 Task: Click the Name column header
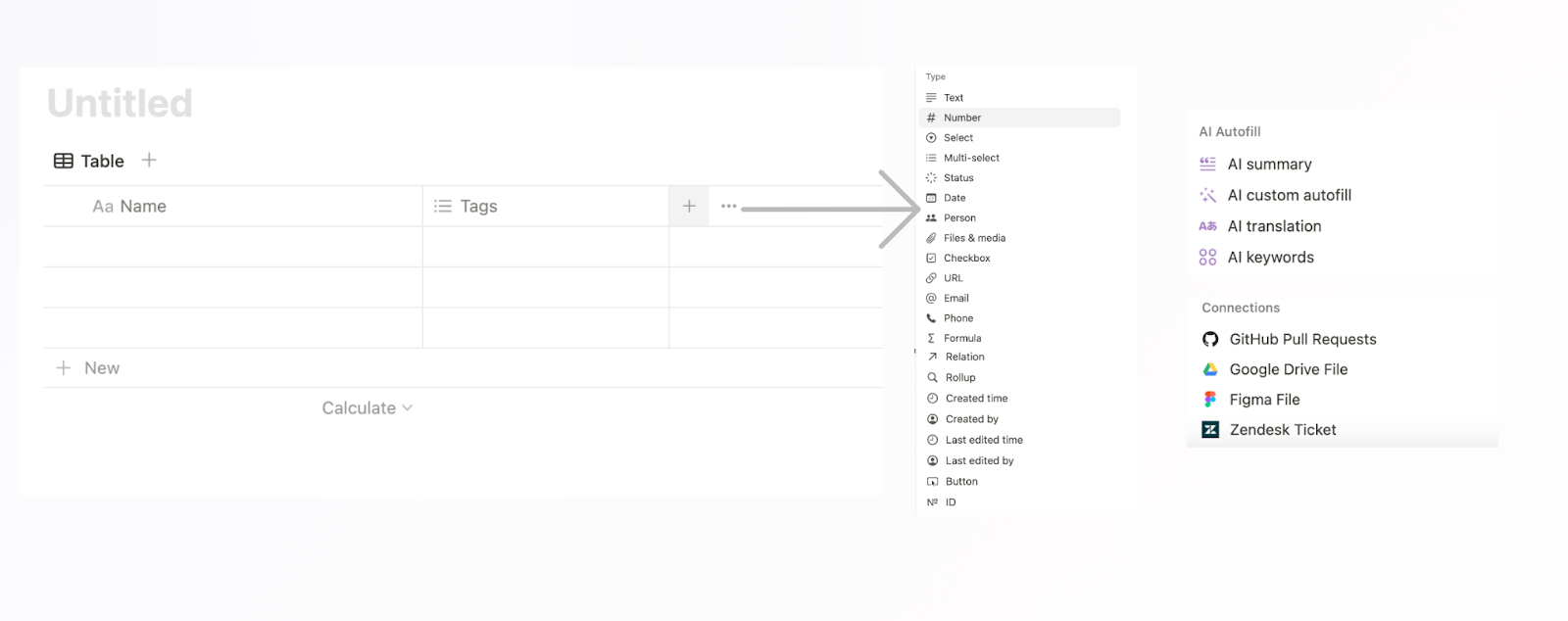point(233,206)
